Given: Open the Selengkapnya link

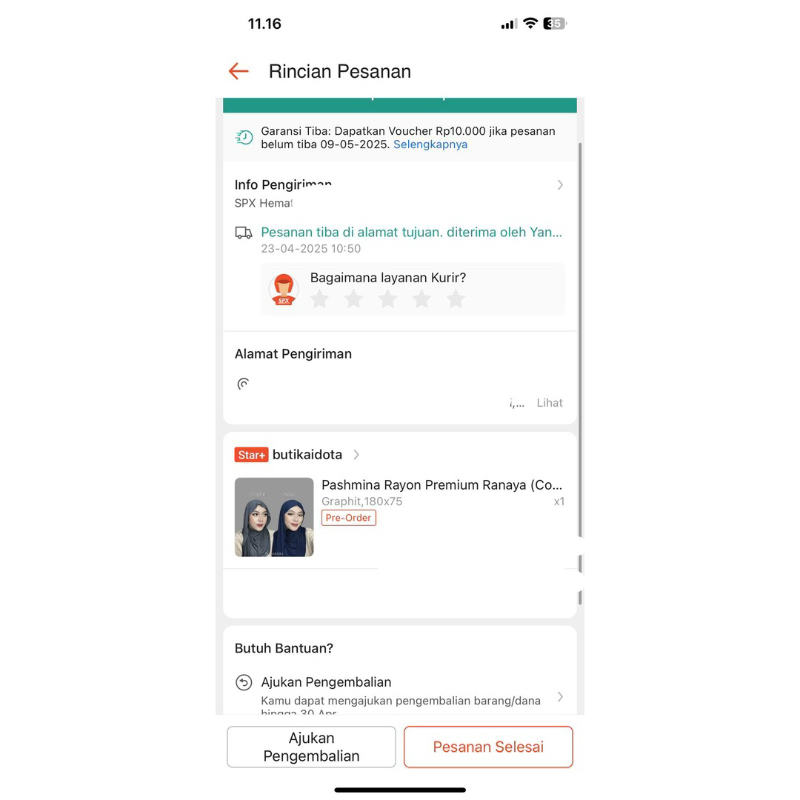Looking at the screenshot, I should pyautogui.click(x=430, y=144).
